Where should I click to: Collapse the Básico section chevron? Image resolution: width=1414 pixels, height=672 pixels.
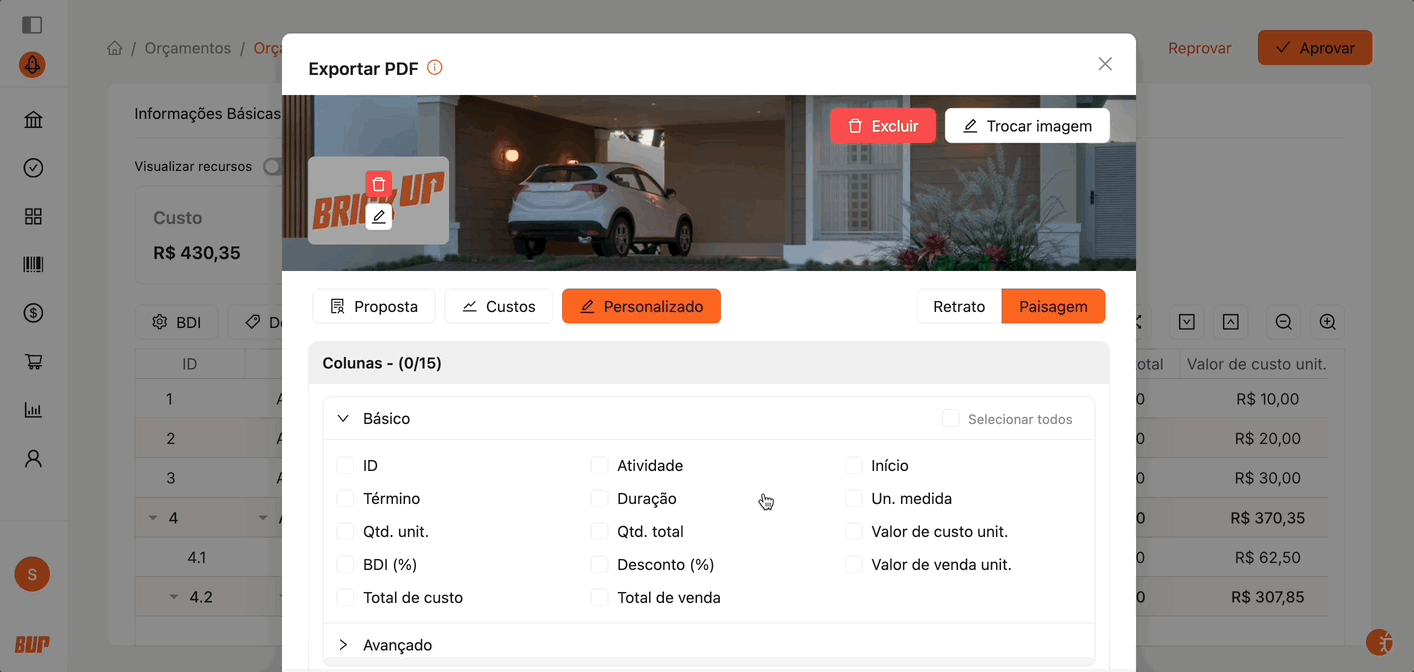(343, 419)
